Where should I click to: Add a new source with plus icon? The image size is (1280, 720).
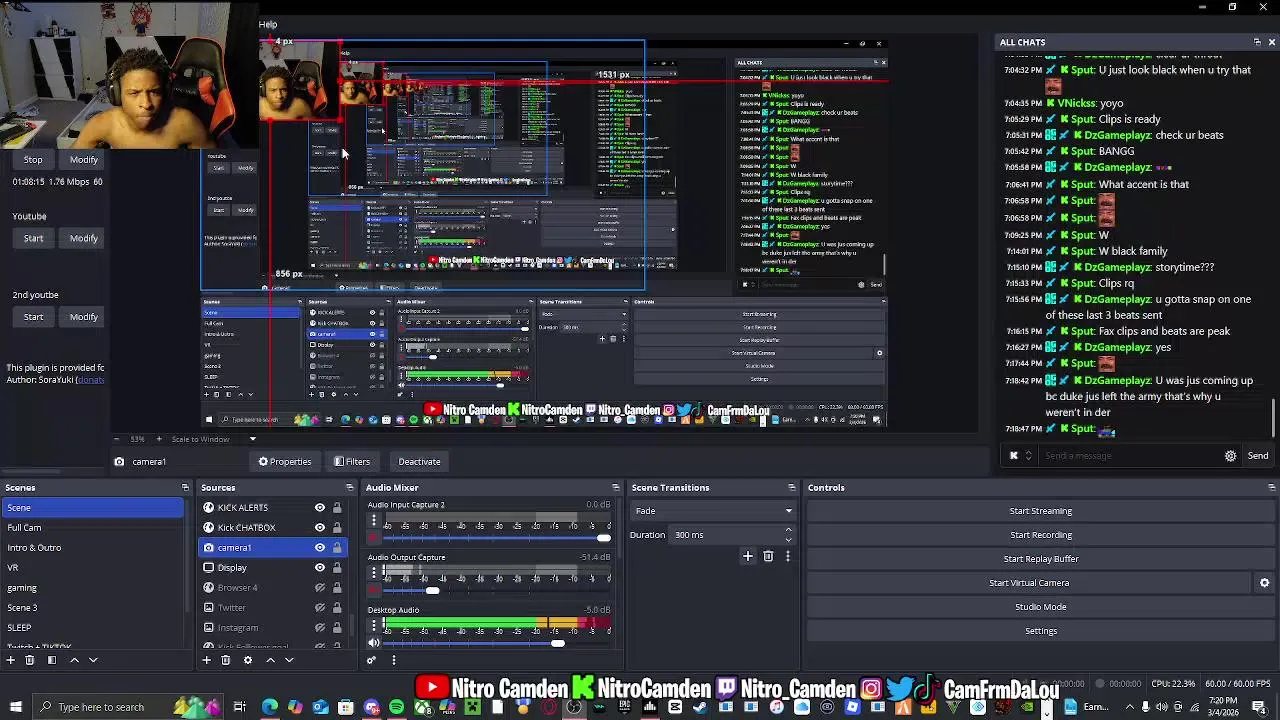click(x=207, y=660)
